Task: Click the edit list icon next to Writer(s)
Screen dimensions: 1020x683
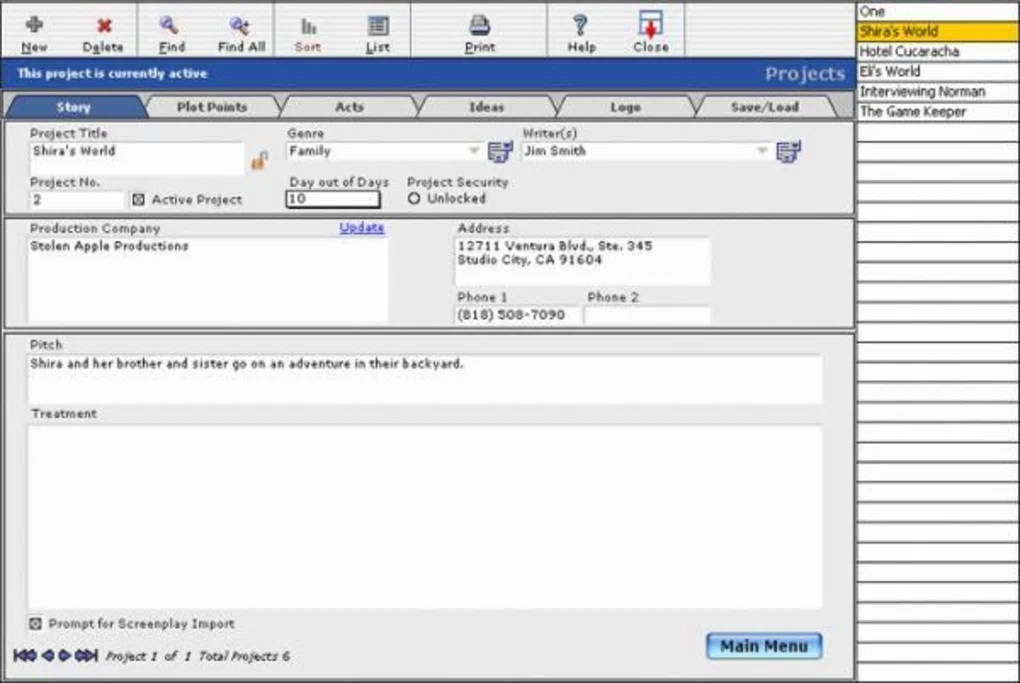Action: [x=788, y=152]
